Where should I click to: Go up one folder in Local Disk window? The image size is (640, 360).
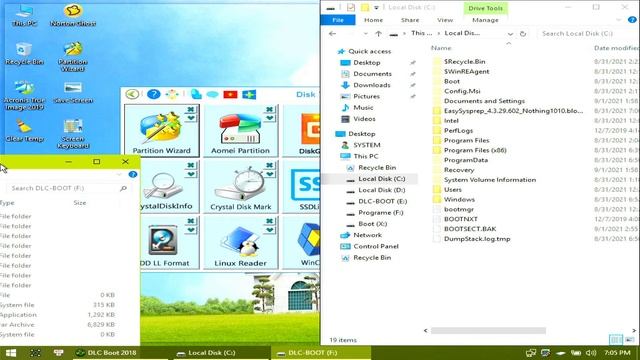[x=378, y=34]
